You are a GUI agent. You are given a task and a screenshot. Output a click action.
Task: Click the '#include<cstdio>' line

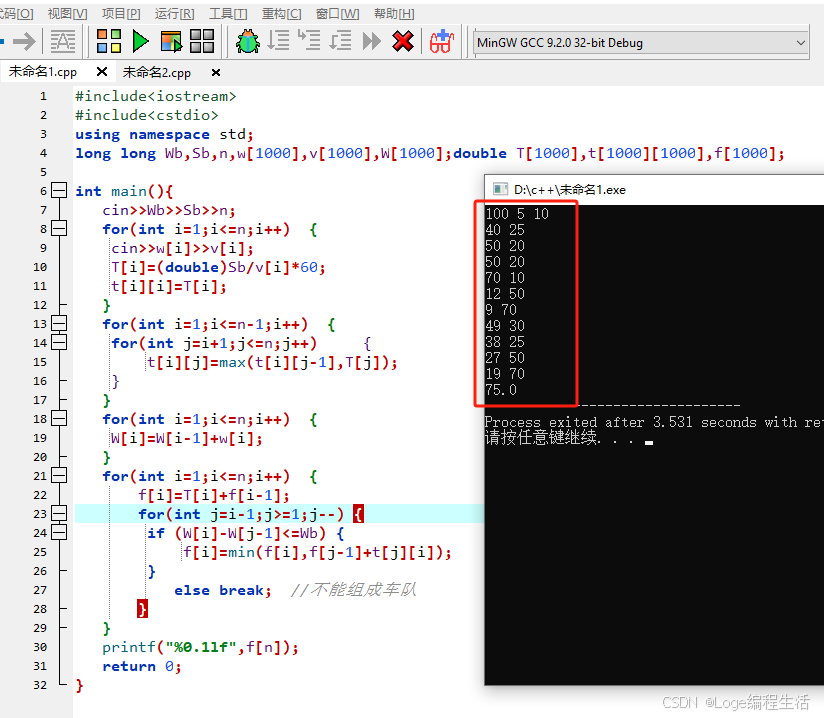147,115
